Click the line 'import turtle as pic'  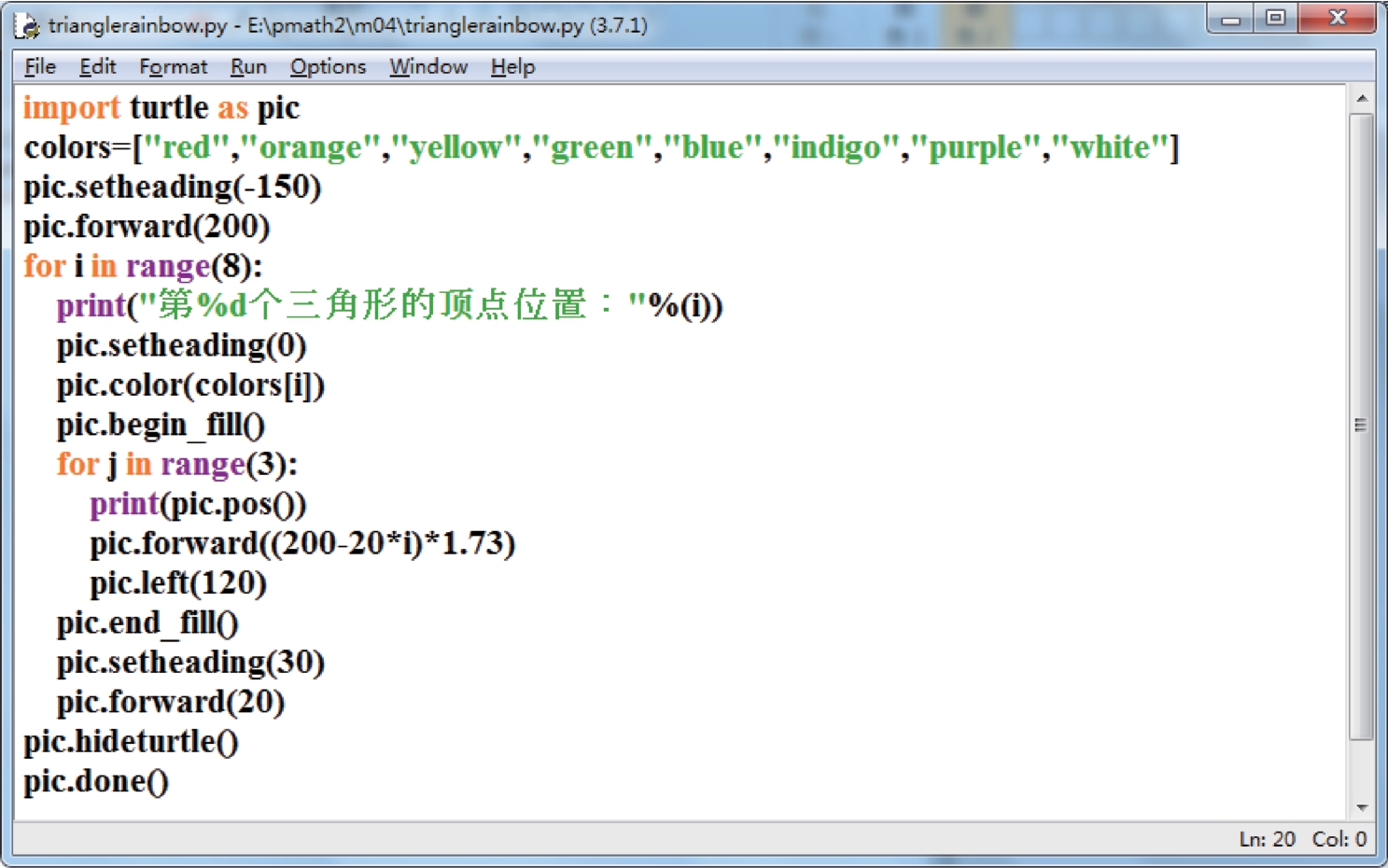click(x=161, y=107)
